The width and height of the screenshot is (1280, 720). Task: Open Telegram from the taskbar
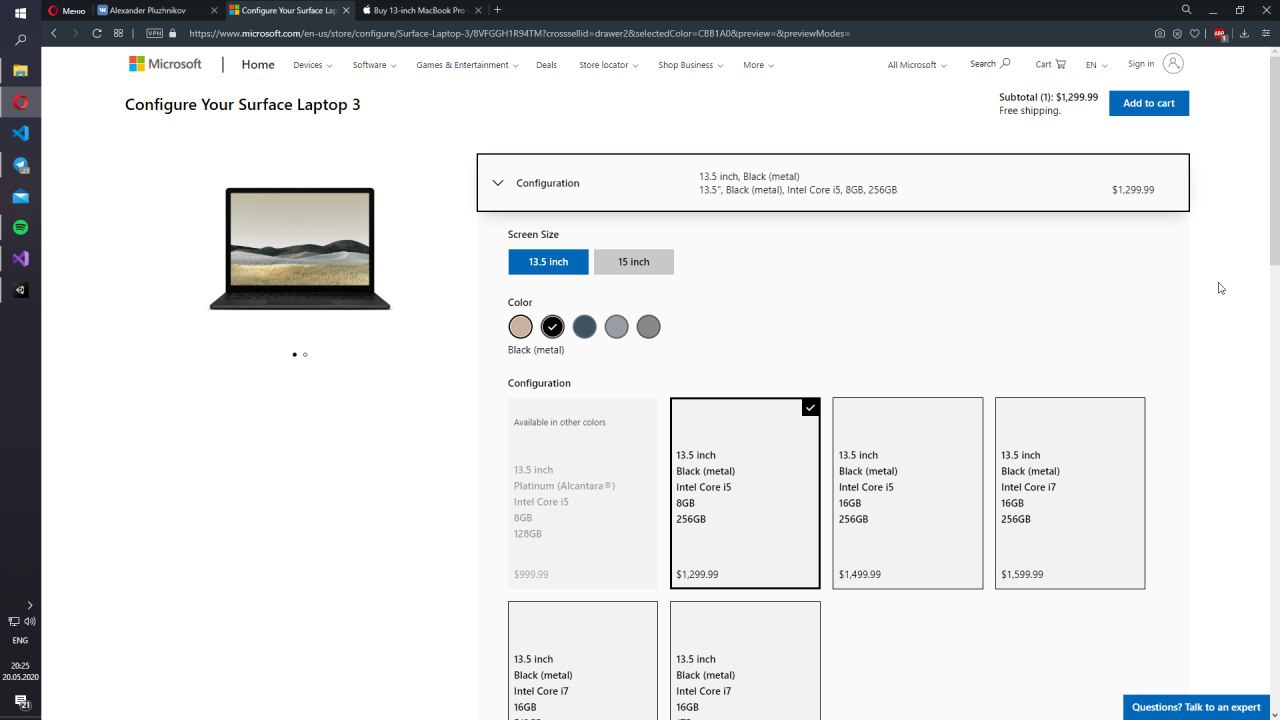point(20,165)
